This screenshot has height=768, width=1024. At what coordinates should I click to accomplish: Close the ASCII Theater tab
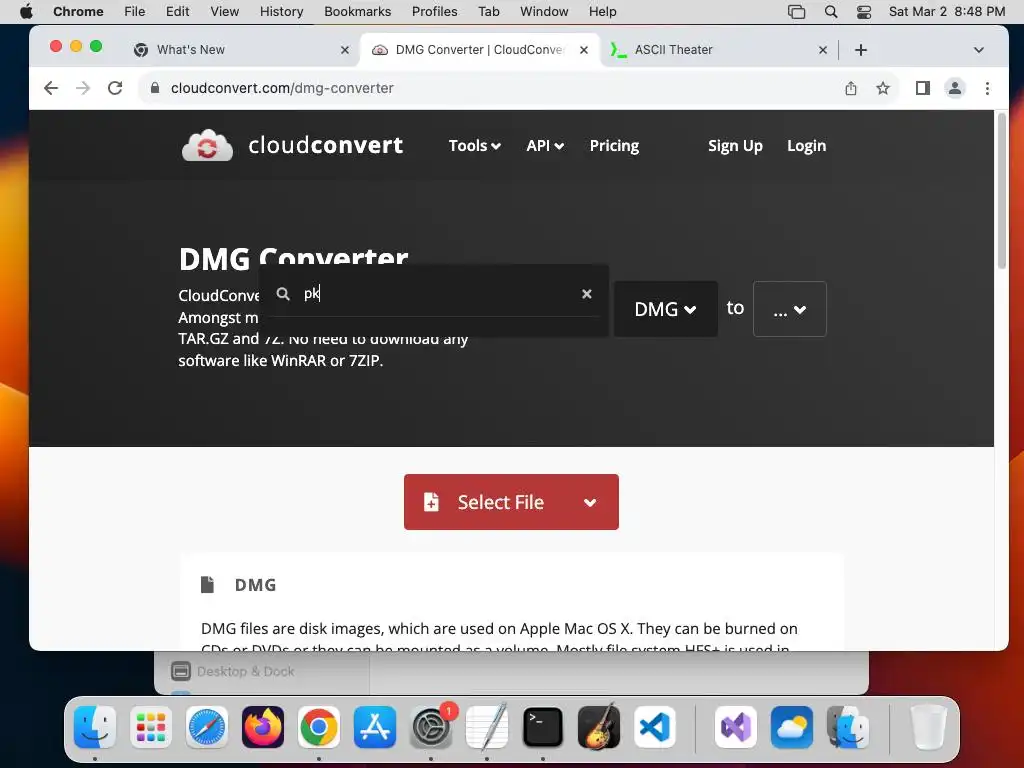pos(823,50)
